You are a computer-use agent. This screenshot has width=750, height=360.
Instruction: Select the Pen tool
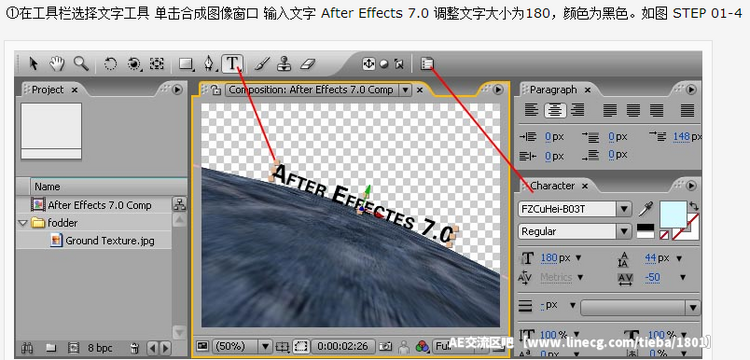(209, 64)
